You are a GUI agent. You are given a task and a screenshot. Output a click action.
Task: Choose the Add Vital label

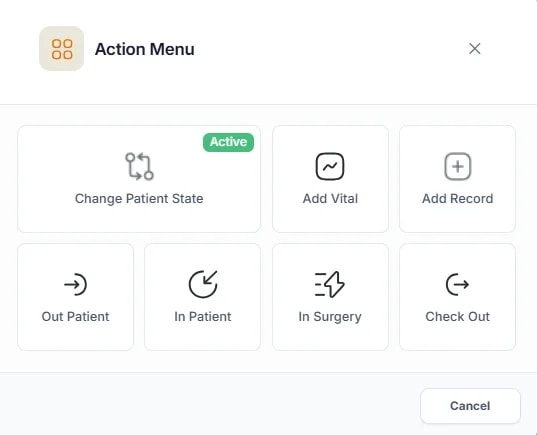point(330,199)
